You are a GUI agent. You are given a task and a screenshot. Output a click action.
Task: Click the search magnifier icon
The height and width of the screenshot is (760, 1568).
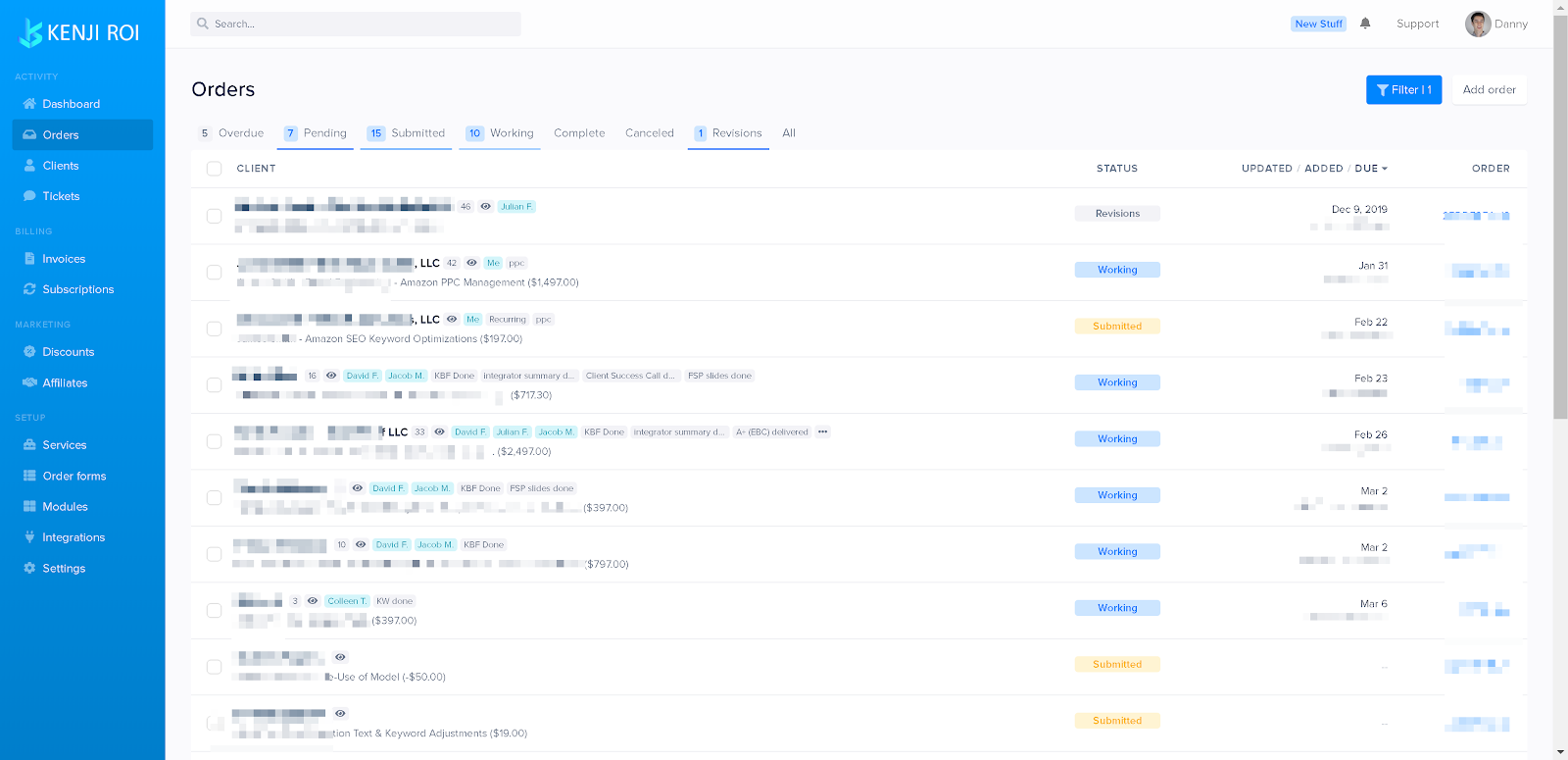tap(203, 24)
